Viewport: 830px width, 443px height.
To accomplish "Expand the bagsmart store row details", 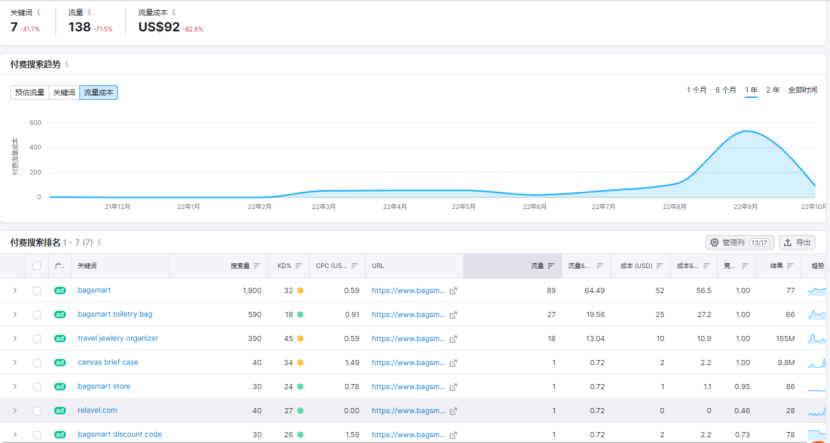I will (x=14, y=386).
